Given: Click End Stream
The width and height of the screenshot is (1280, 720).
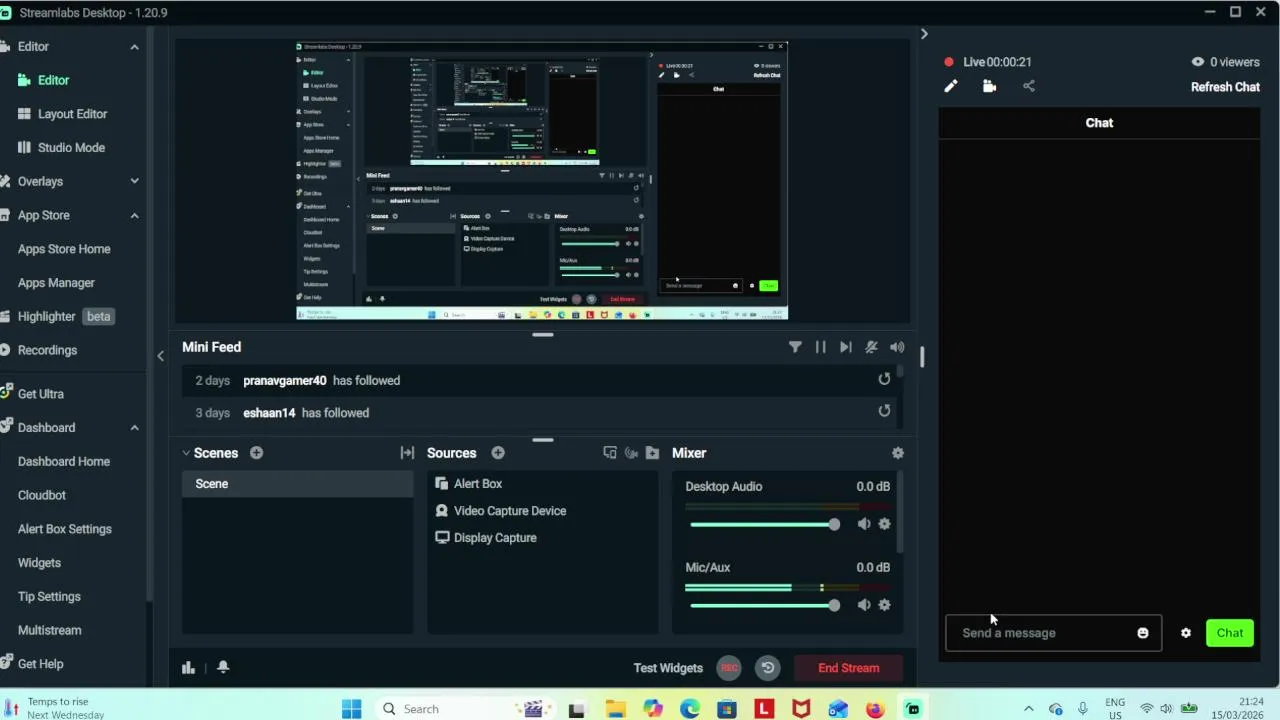Looking at the screenshot, I should (x=849, y=668).
